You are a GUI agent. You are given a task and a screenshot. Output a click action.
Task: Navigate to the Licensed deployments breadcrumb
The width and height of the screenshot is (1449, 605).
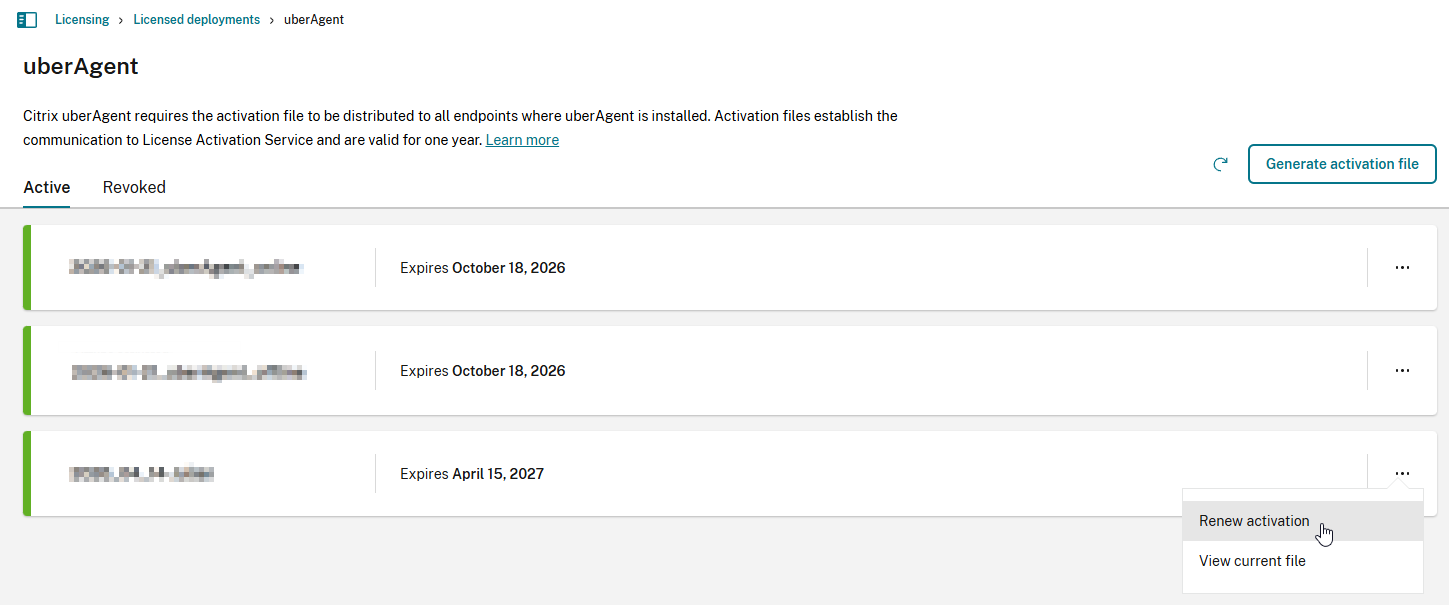coord(196,20)
